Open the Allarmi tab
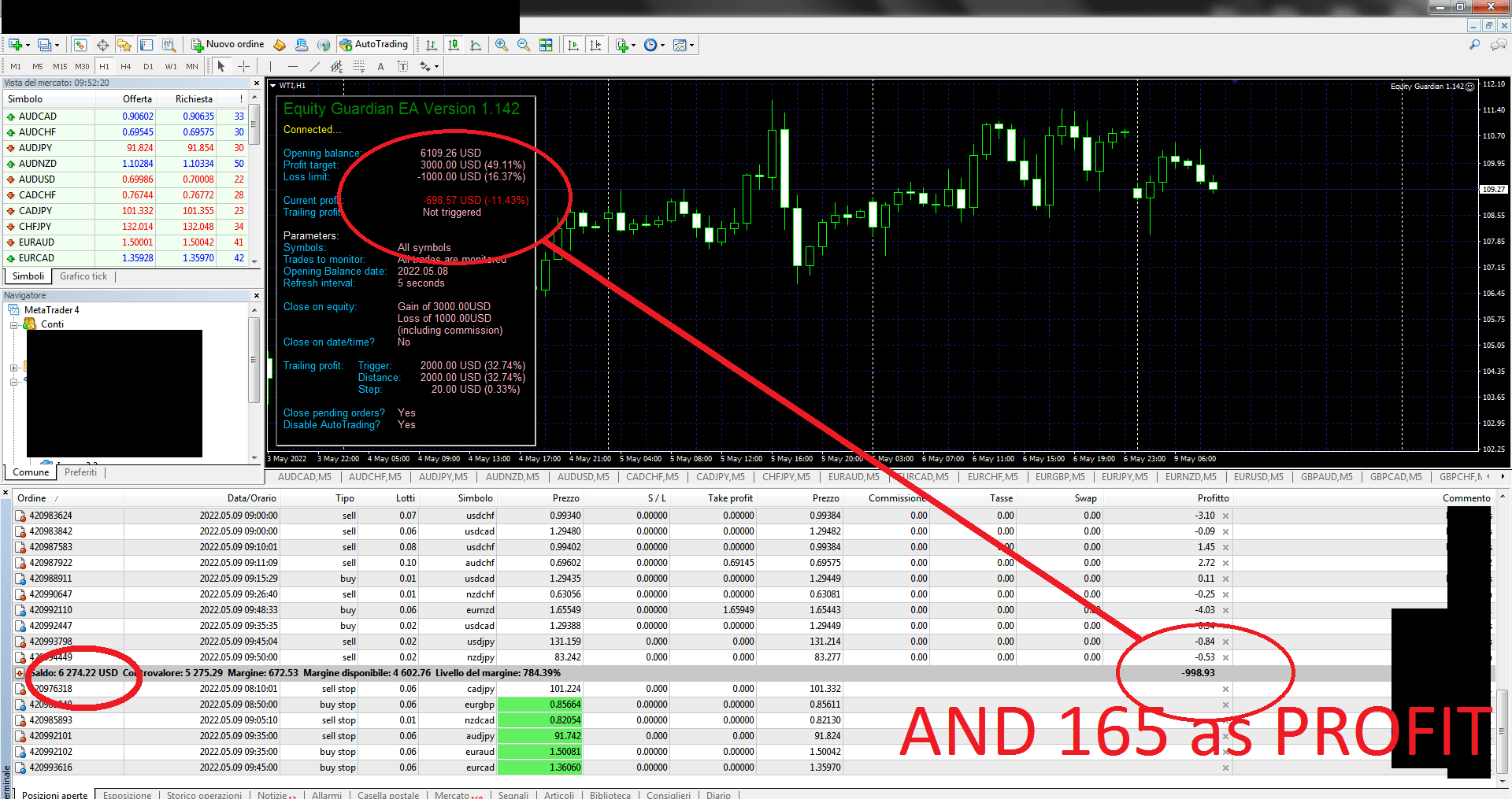This screenshot has height=799, width=1512. tap(327, 795)
